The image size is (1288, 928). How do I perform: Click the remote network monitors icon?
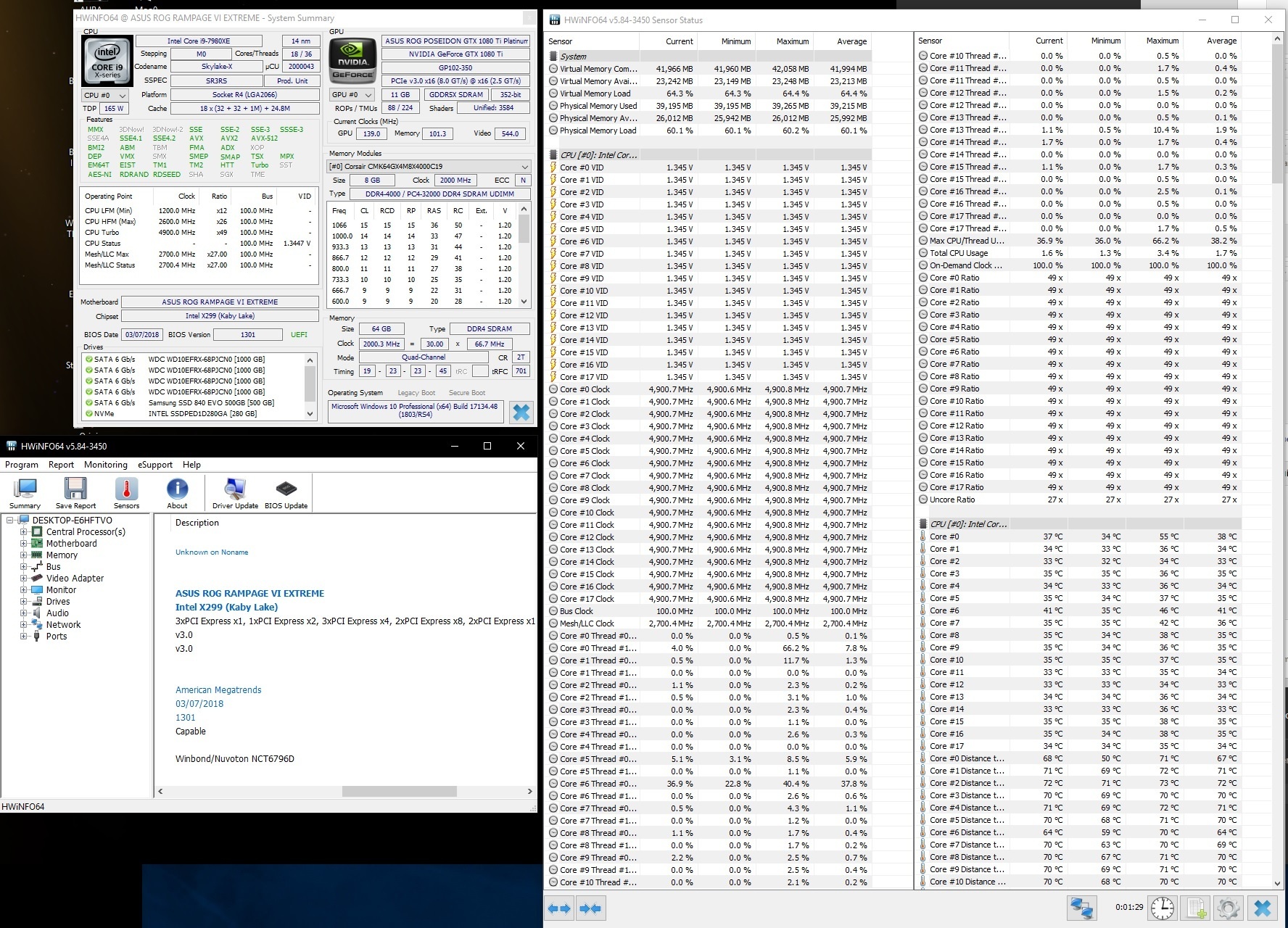1081,908
